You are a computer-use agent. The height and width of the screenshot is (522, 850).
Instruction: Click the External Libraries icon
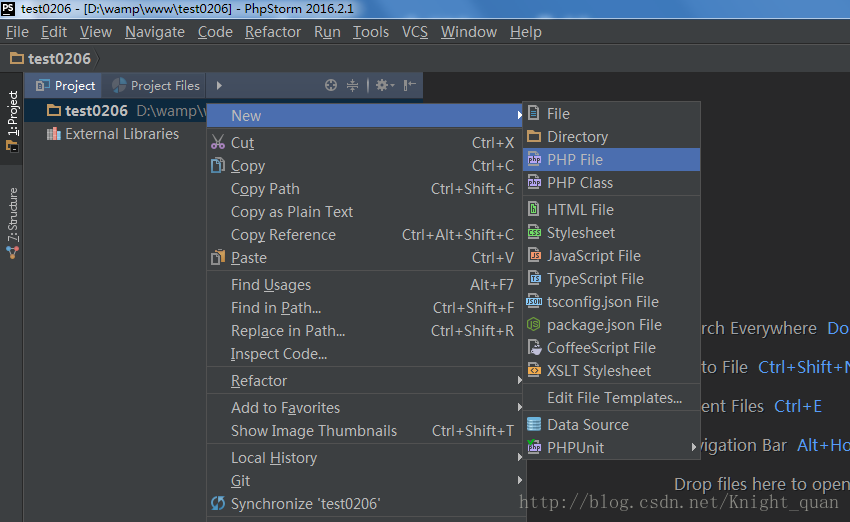click(x=54, y=133)
